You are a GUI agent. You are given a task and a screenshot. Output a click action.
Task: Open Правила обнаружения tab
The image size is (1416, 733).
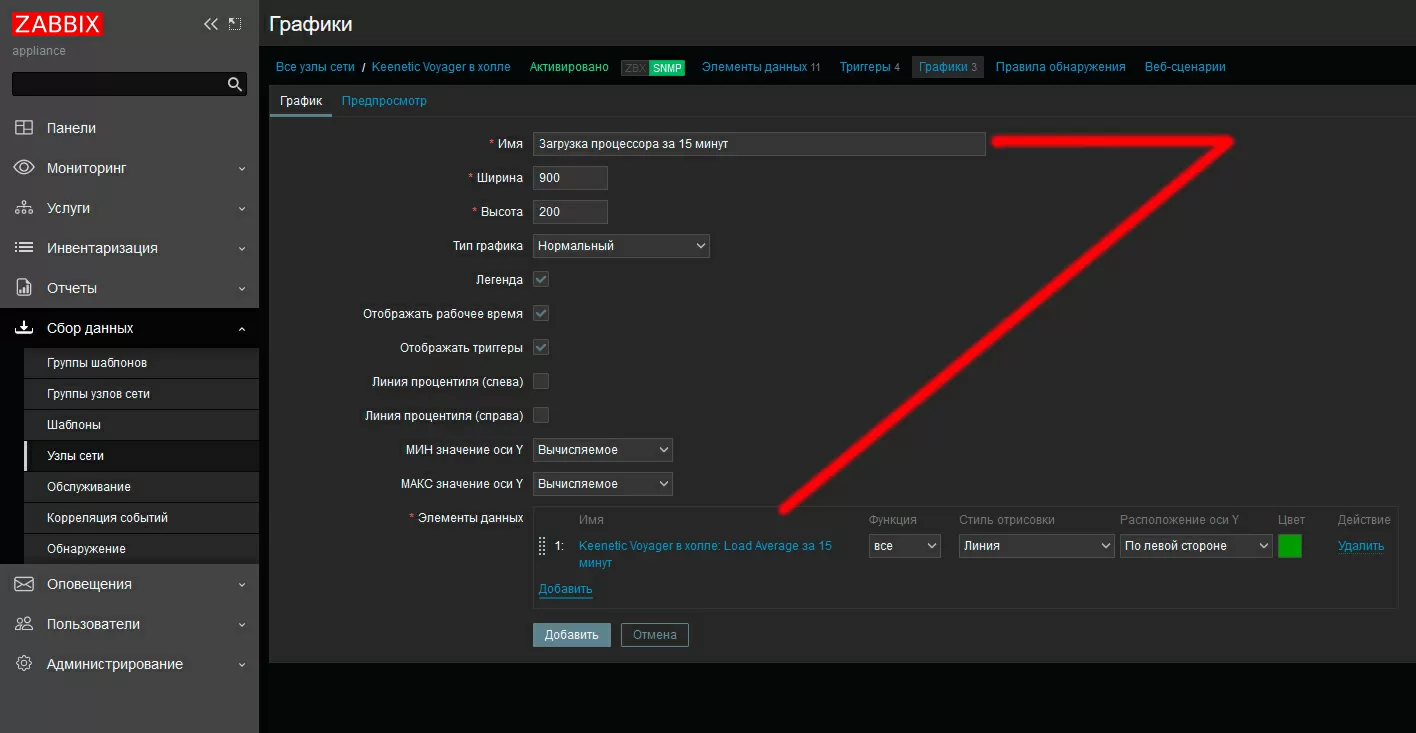click(1061, 67)
